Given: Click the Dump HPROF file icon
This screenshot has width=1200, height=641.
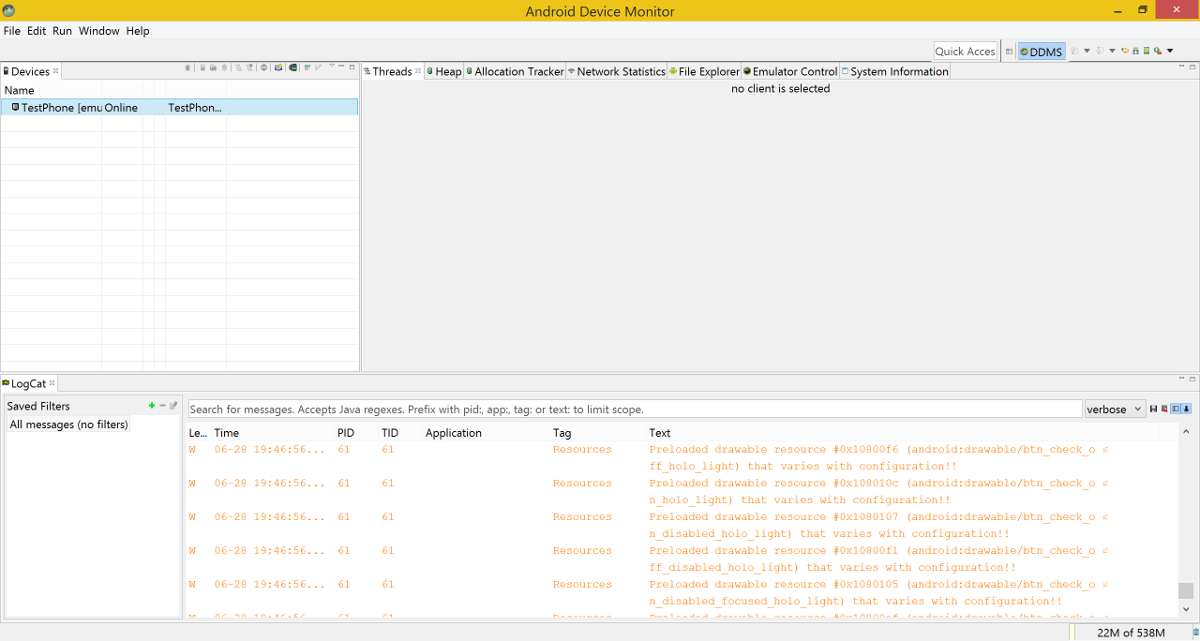Looking at the screenshot, I should 213,68.
